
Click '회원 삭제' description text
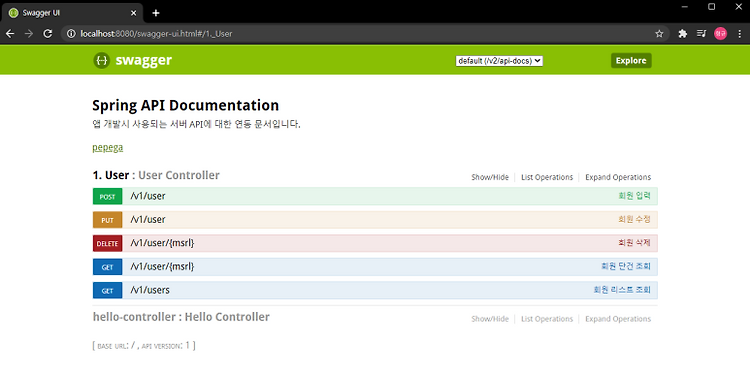634,243
